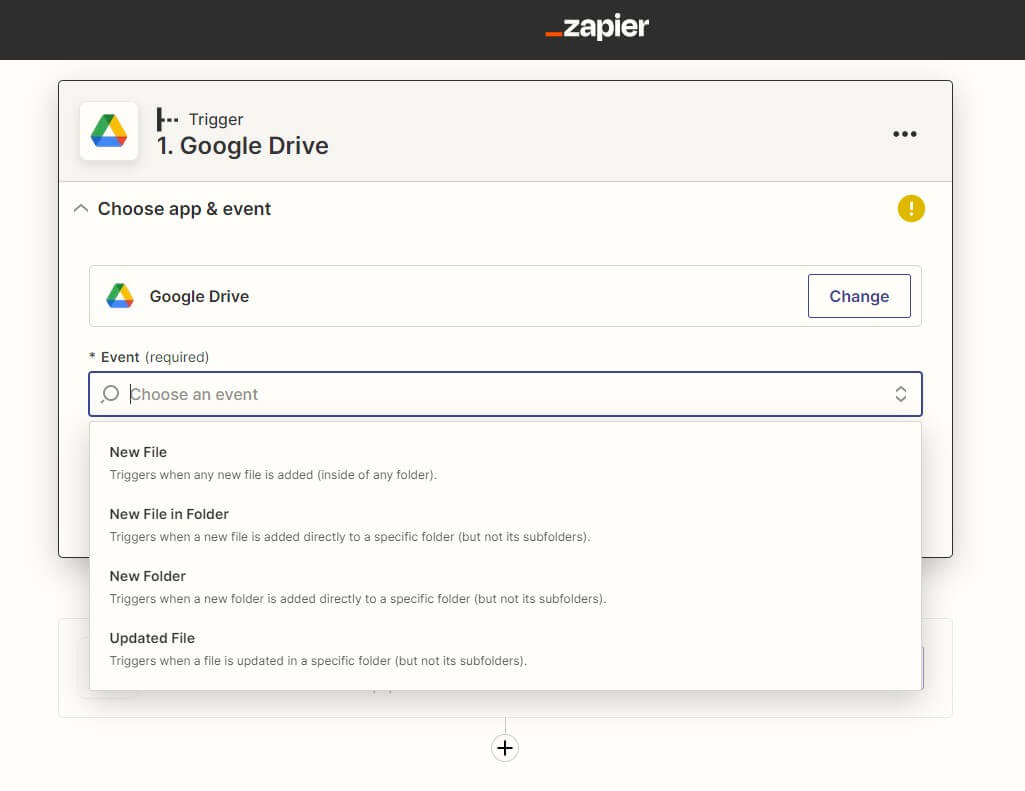The image size is (1025, 791).
Task: Open the three-dot more options menu
Action: coord(905,134)
